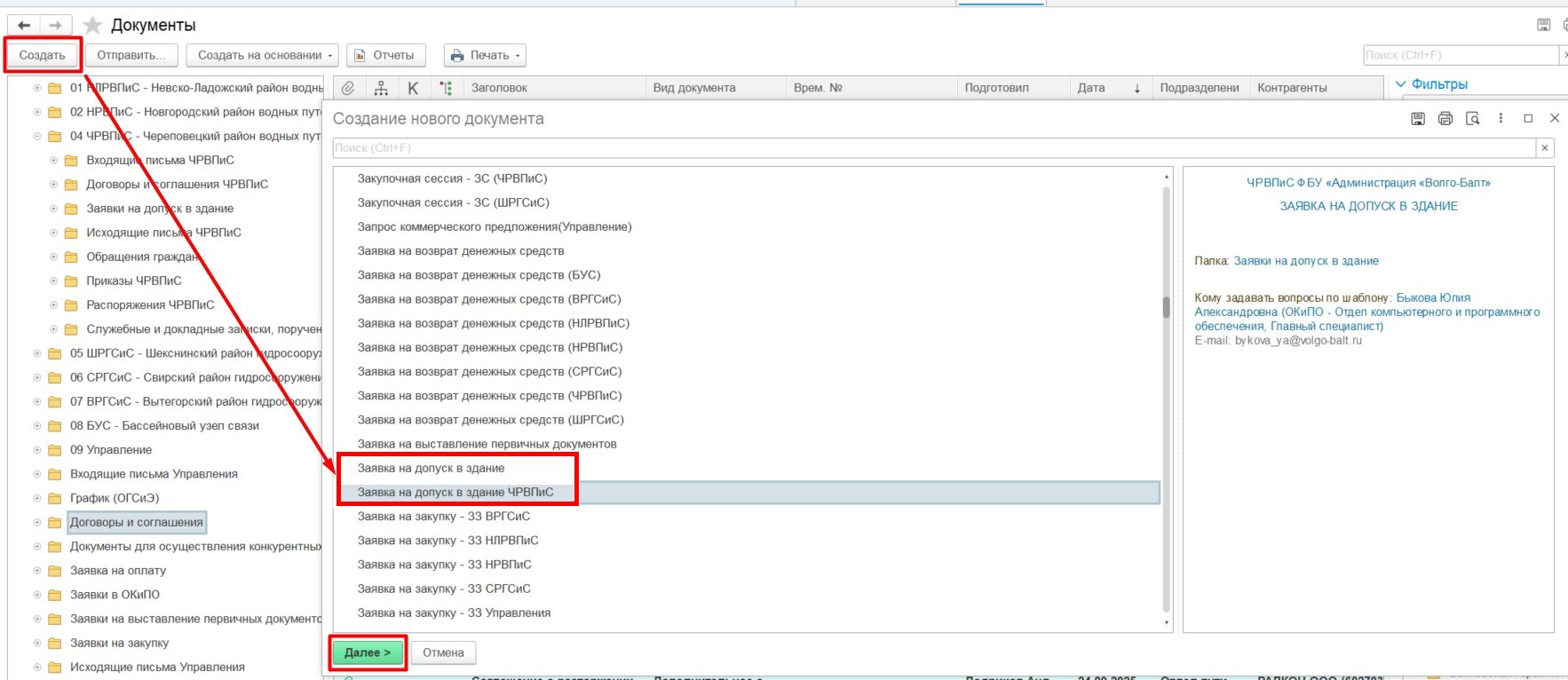Click the save icon in dialog header

(1418, 119)
